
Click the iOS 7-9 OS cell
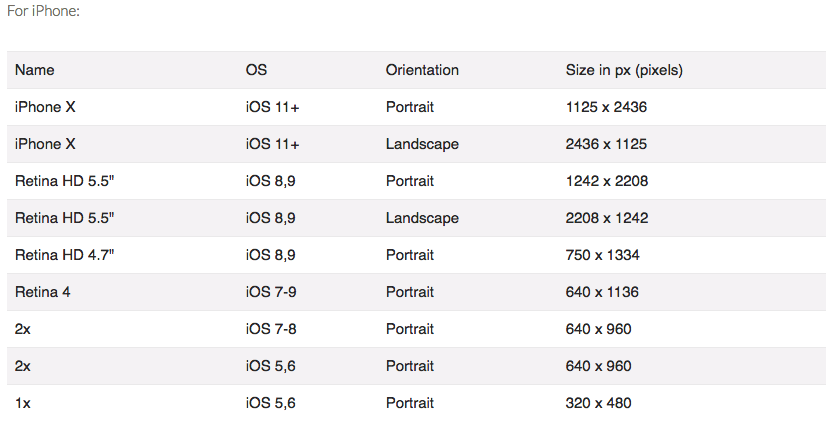click(271, 292)
